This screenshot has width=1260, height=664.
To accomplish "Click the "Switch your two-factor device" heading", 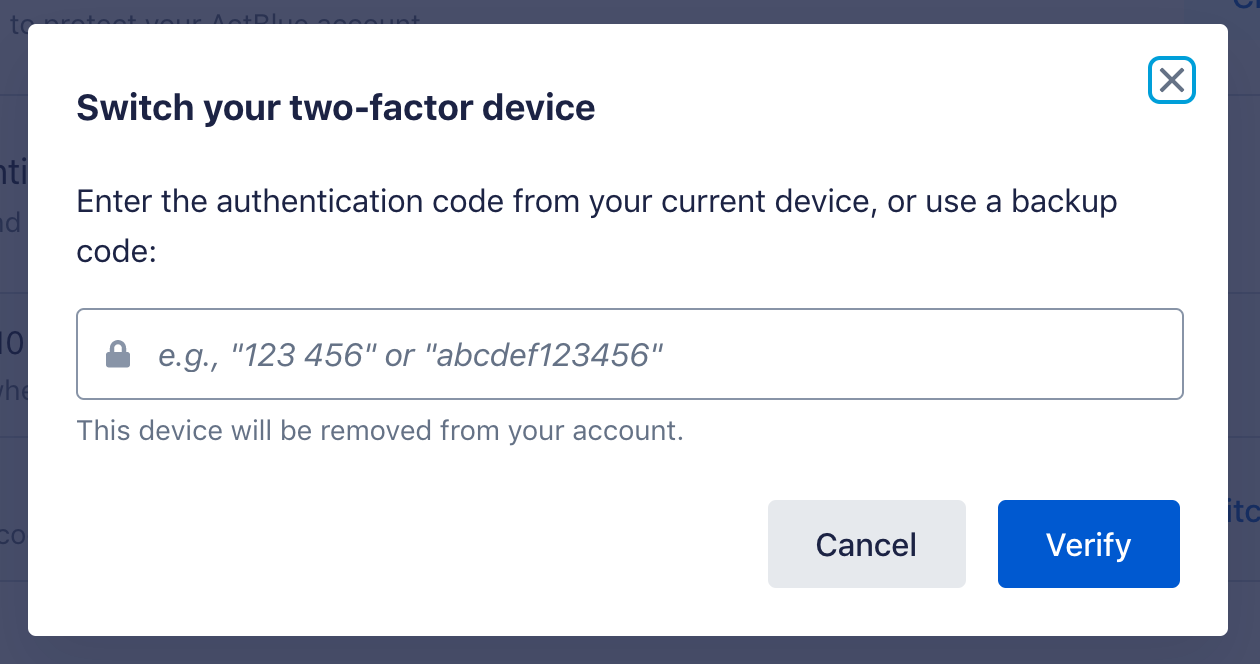I will (x=336, y=107).
